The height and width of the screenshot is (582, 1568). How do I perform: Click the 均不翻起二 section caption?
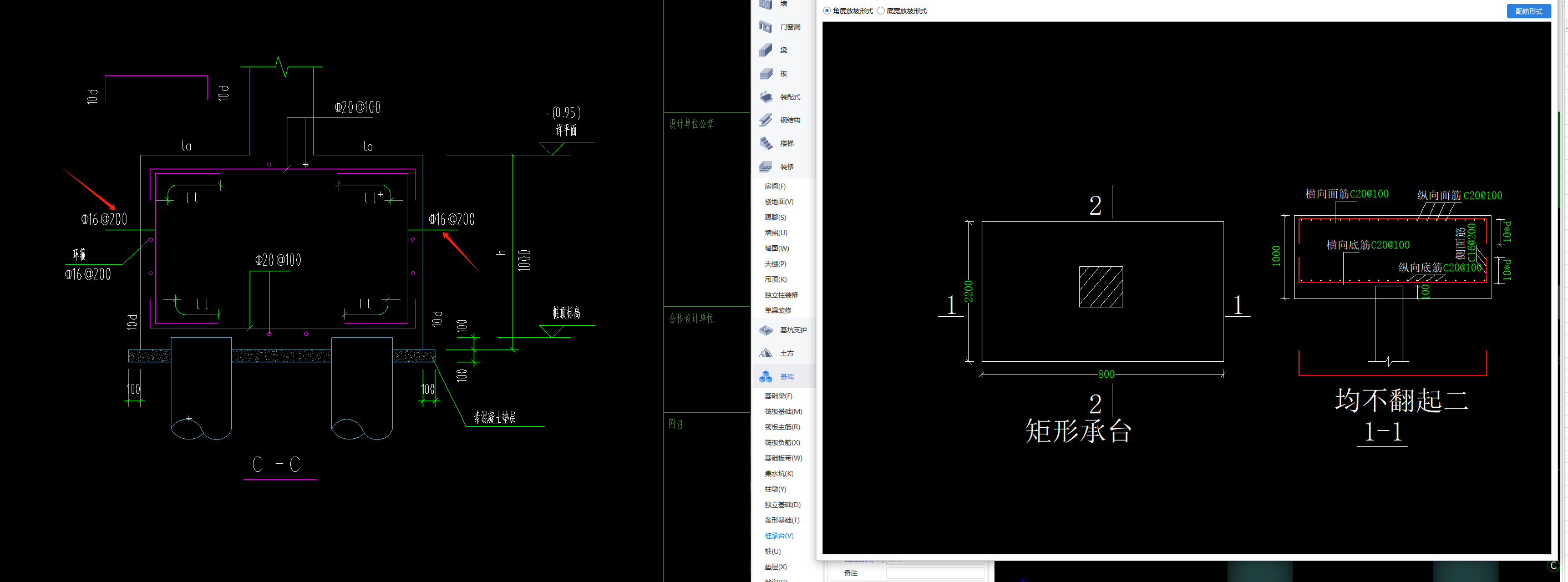tap(1401, 401)
